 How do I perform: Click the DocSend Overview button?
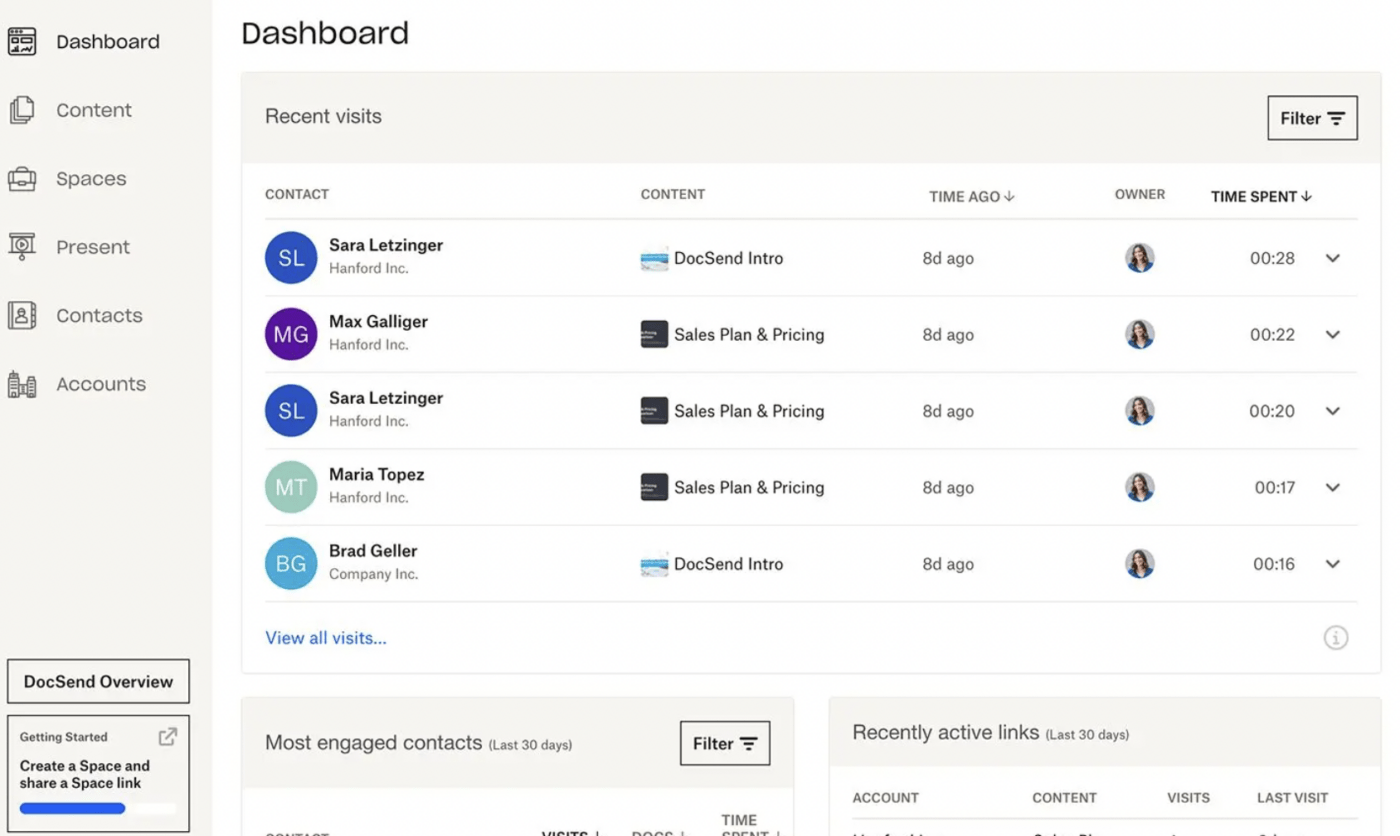pos(98,682)
